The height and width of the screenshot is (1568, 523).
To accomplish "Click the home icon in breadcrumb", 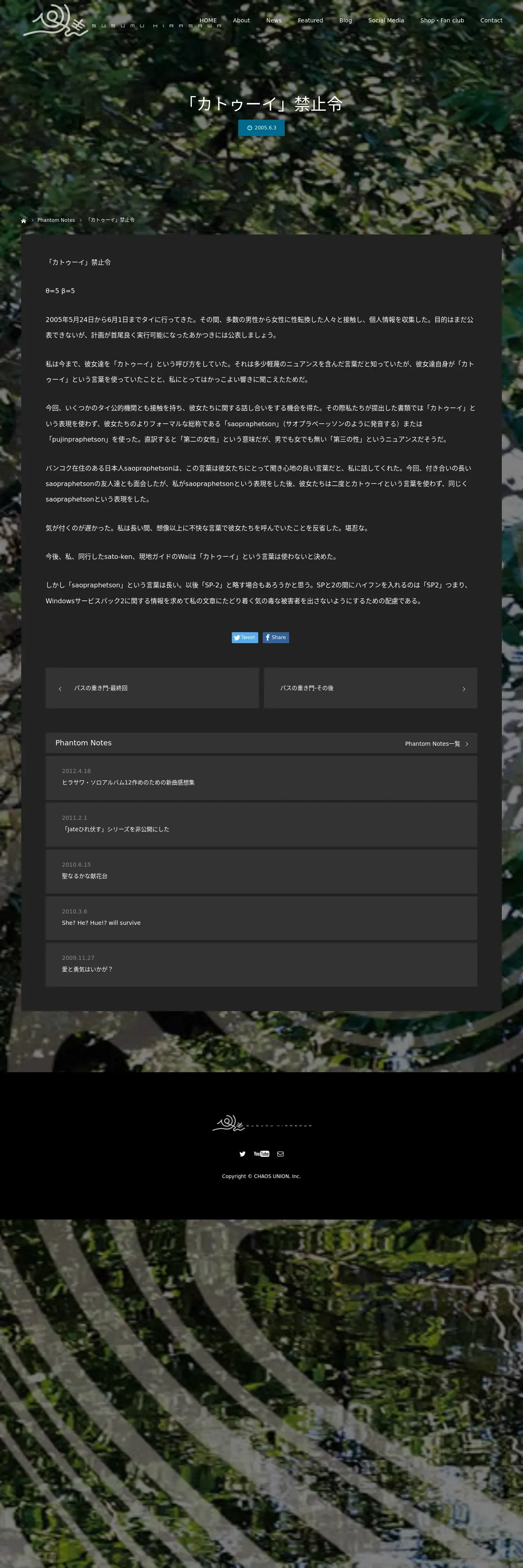I will coord(24,220).
